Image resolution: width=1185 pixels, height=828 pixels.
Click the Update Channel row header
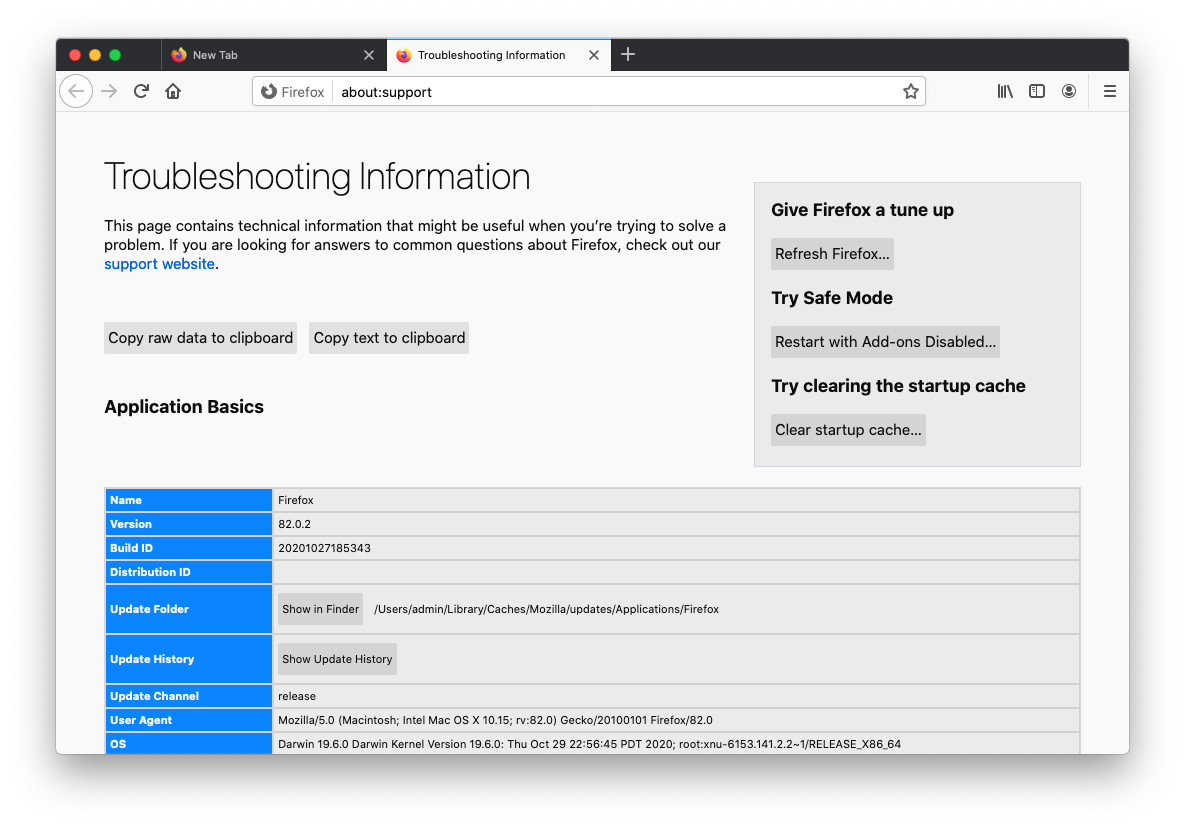[188, 697]
